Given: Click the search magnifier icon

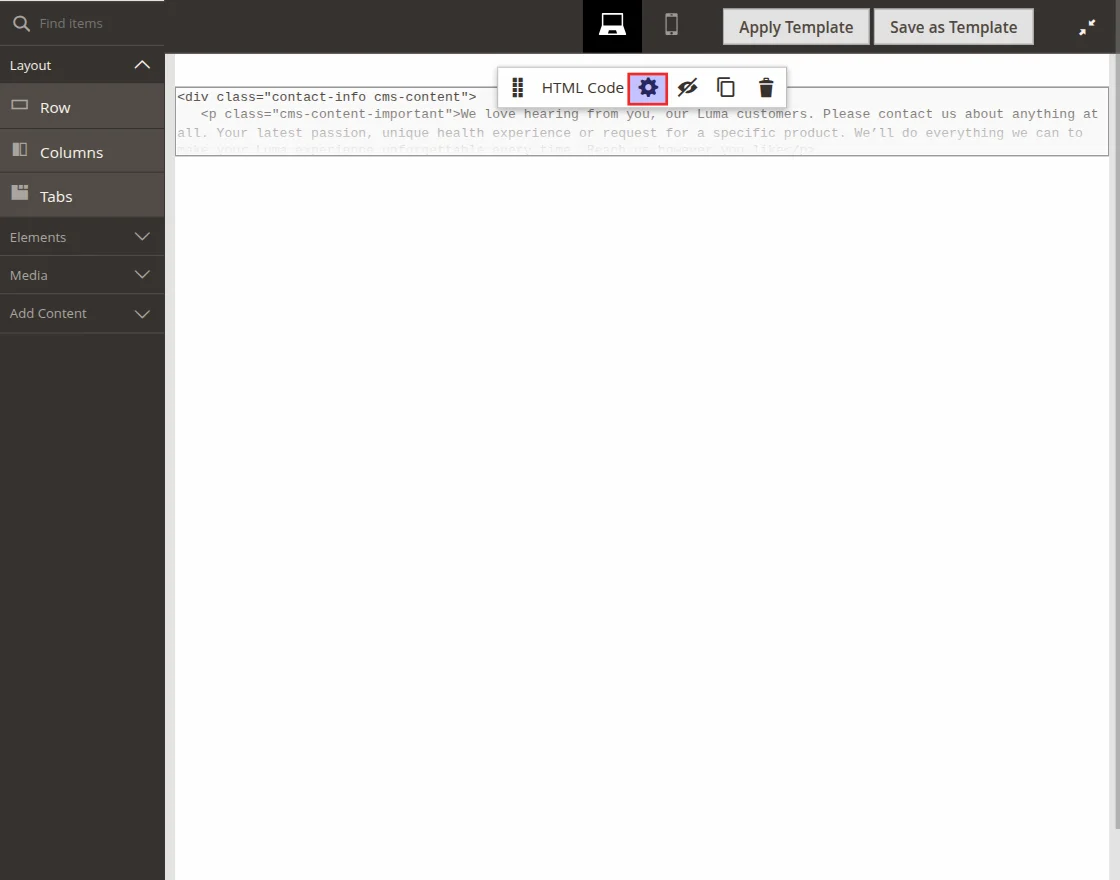Looking at the screenshot, I should pos(21,23).
